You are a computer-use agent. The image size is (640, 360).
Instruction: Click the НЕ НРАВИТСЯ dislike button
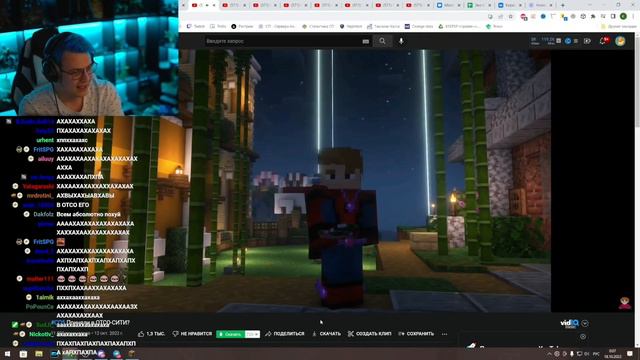[192, 334]
